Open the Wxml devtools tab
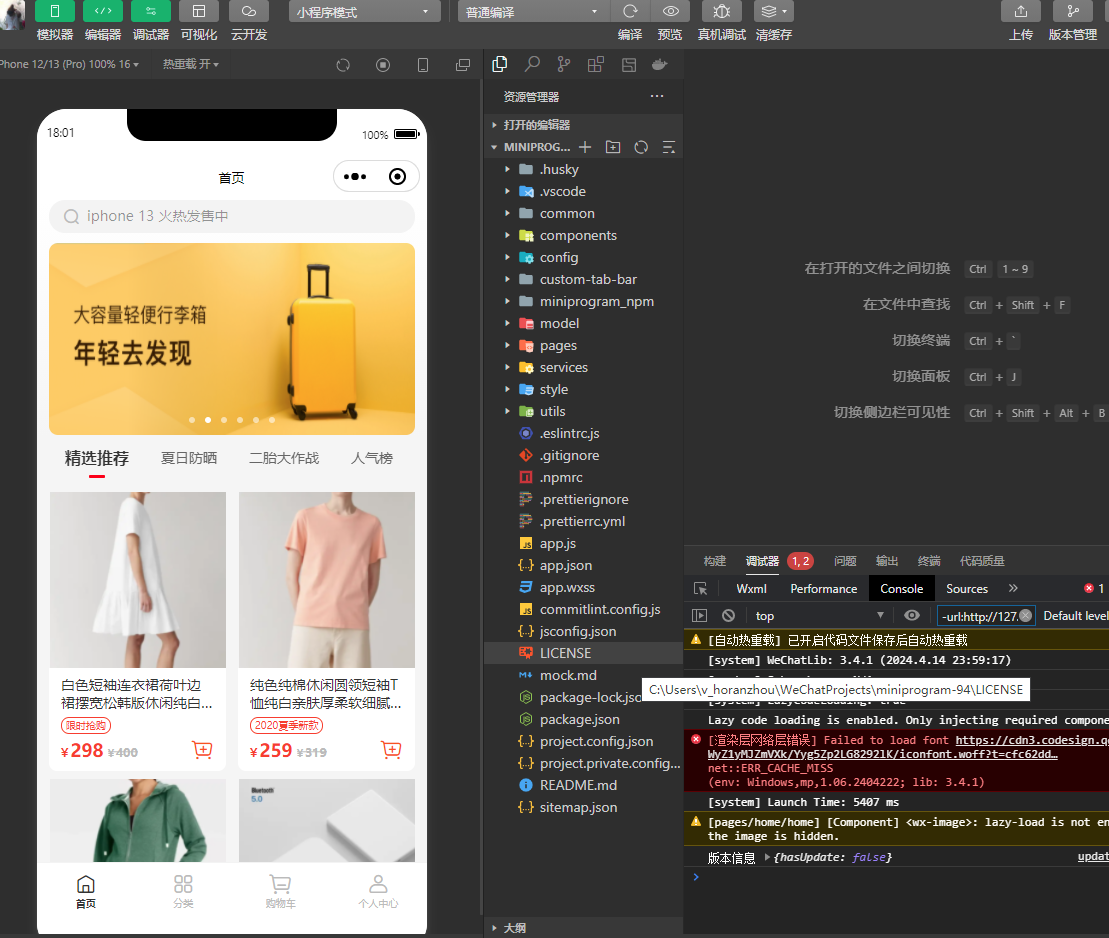1109x938 pixels. tap(751, 589)
